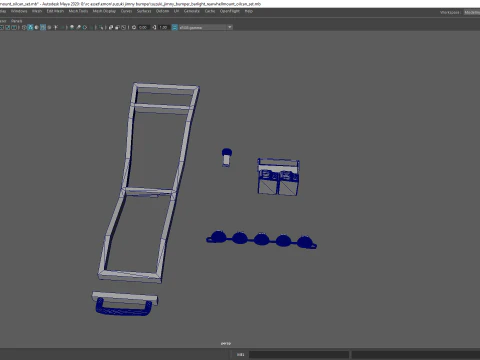The height and width of the screenshot is (360, 480).
Task: Open the Windows menu
Action: tap(19, 11)
